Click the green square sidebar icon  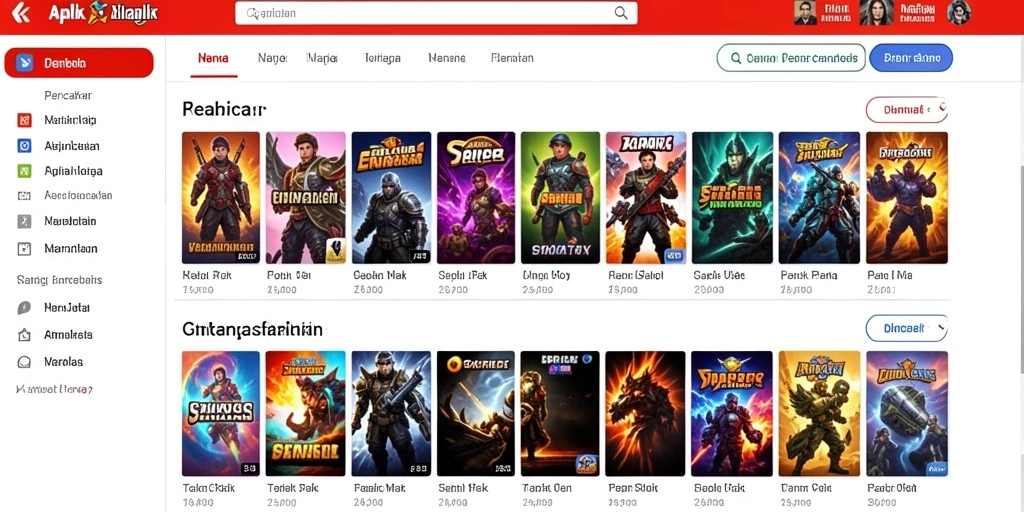tap(24, 171)
